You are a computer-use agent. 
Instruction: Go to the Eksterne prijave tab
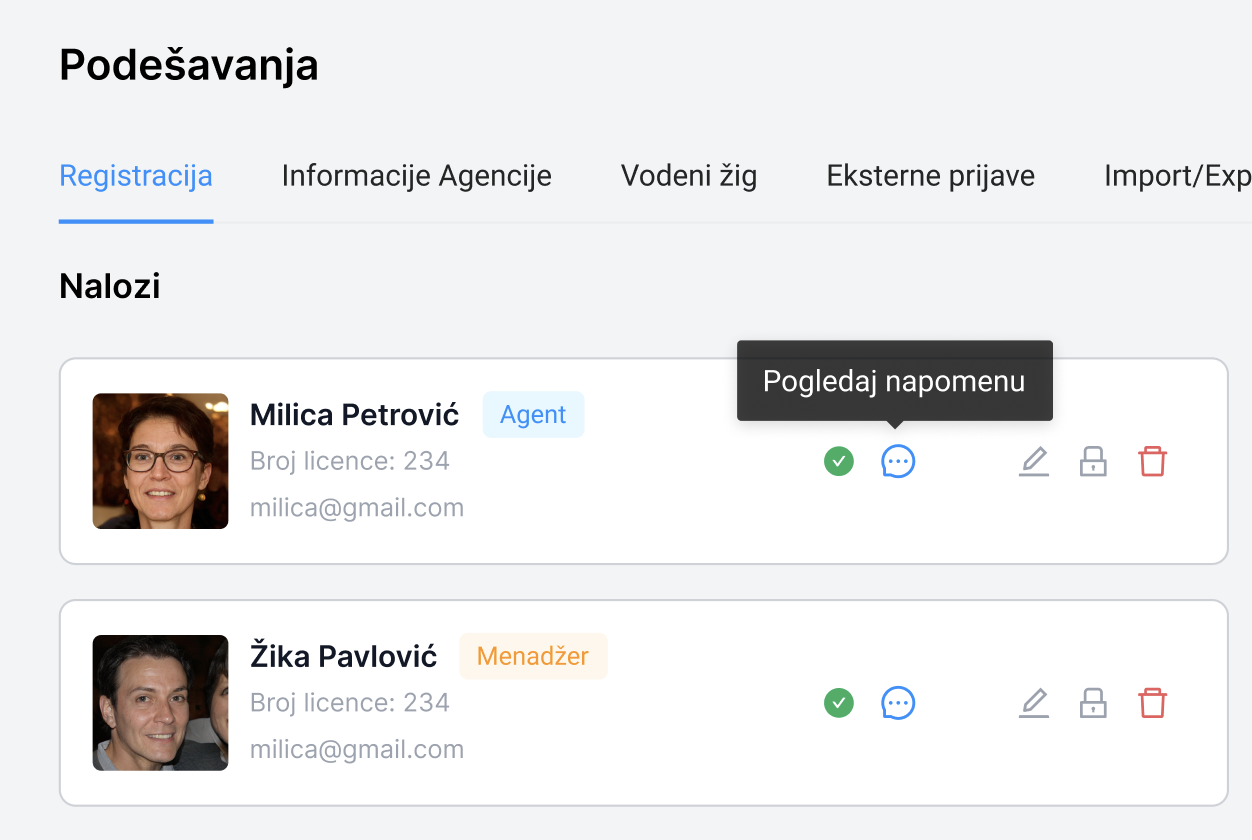(930, 176)
